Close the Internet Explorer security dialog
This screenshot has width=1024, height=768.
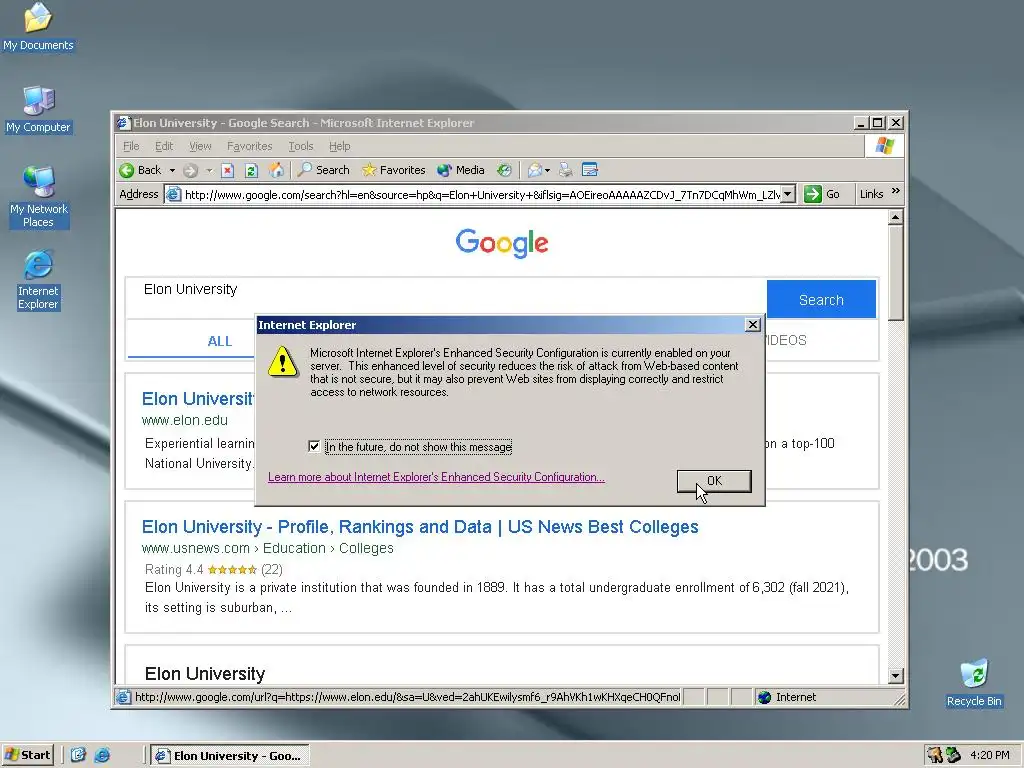[752, 325]
